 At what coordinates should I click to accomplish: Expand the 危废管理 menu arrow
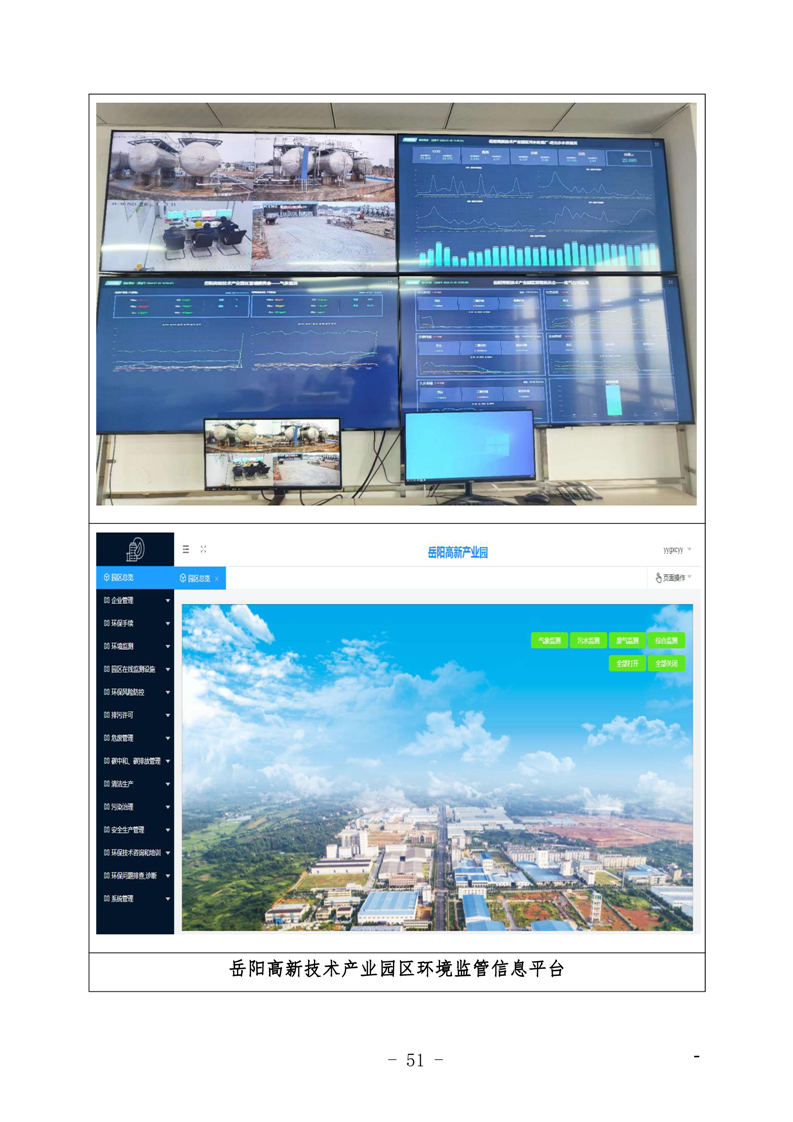pos(167,739)
